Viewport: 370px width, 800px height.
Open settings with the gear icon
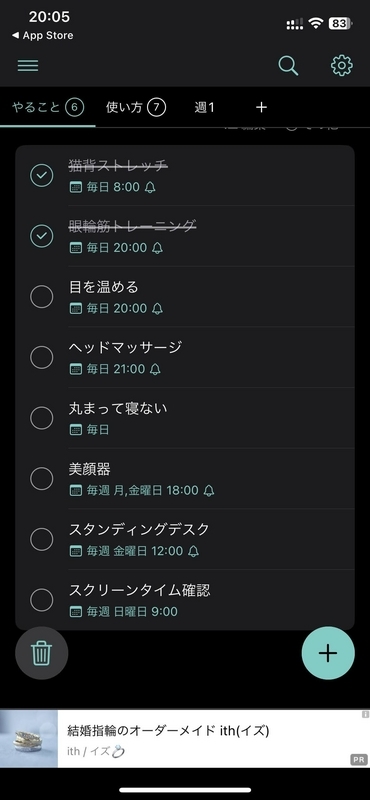[341, 66]
